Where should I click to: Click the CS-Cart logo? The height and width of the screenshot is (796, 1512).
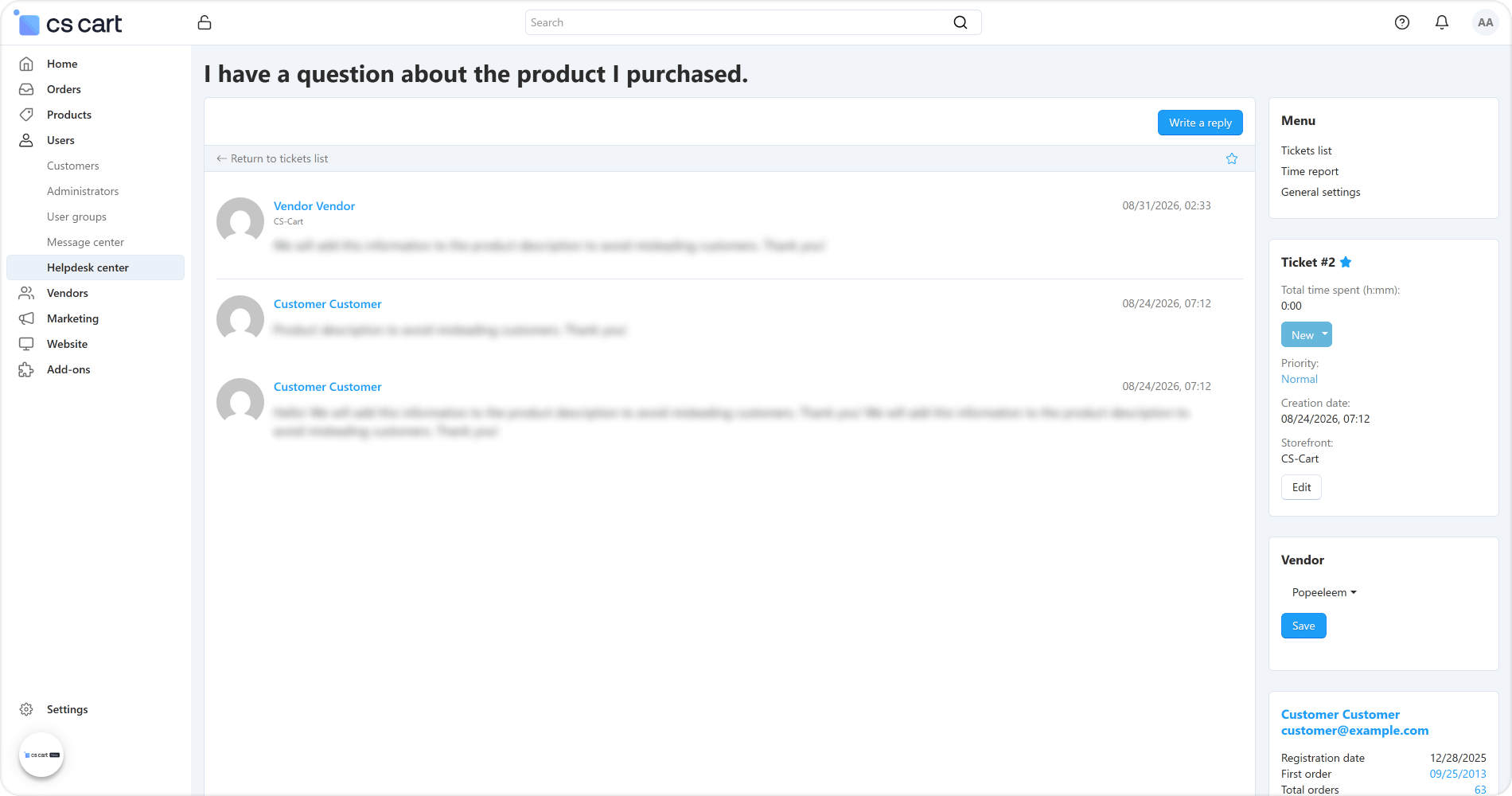(68, 23)
